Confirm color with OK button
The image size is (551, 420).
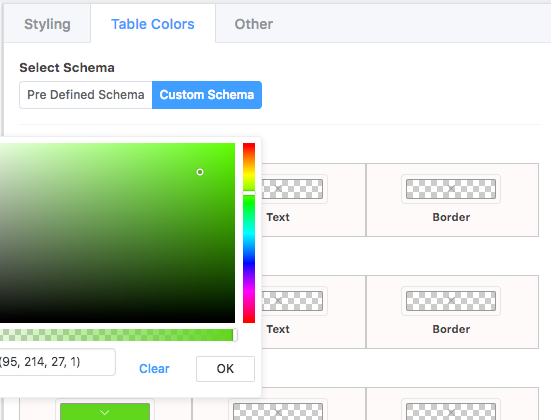[x=225, y=369]
